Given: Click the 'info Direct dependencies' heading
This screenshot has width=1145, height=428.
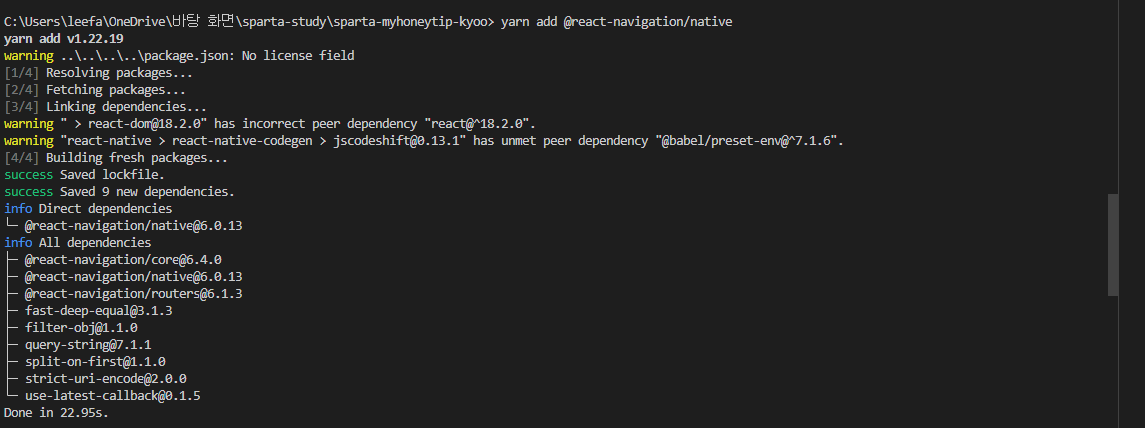Looking at the screenshot, I should (88, 209).
